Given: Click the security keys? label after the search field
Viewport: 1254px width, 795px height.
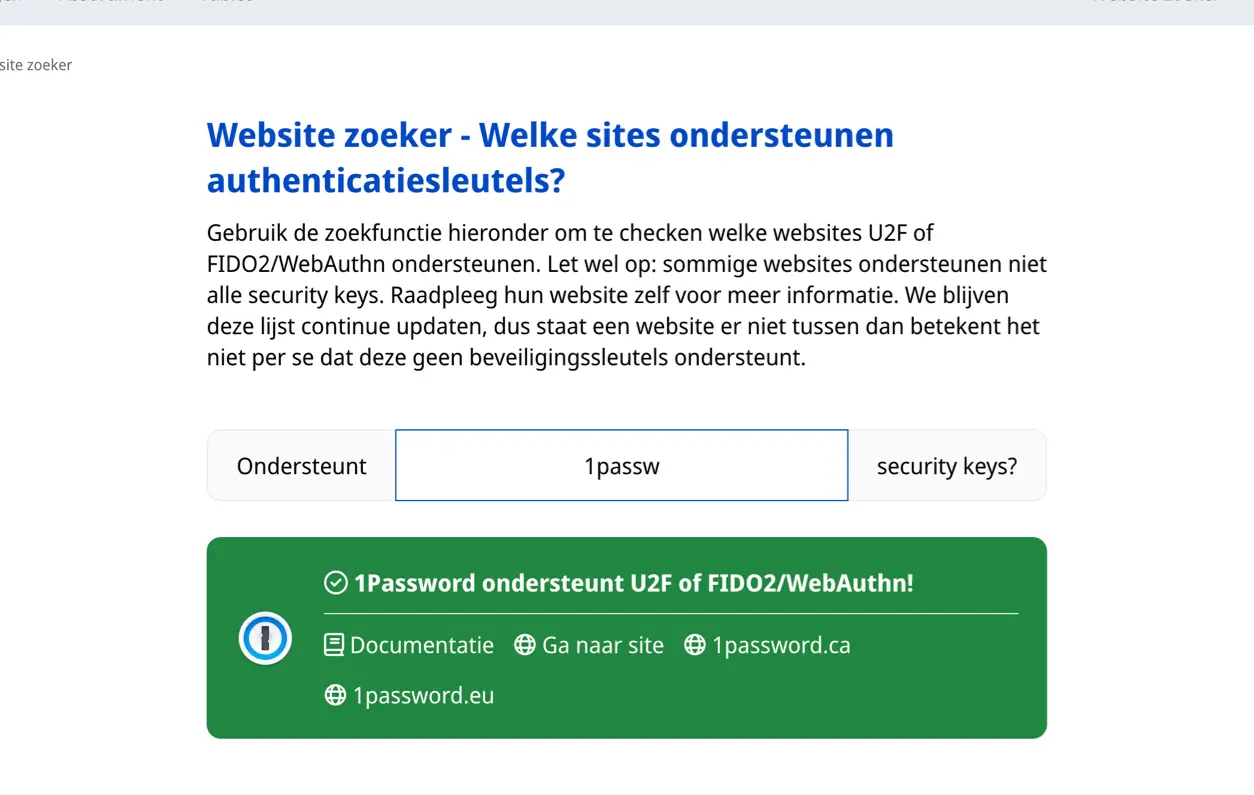Looking at the screenshot, I should [946, 465].
